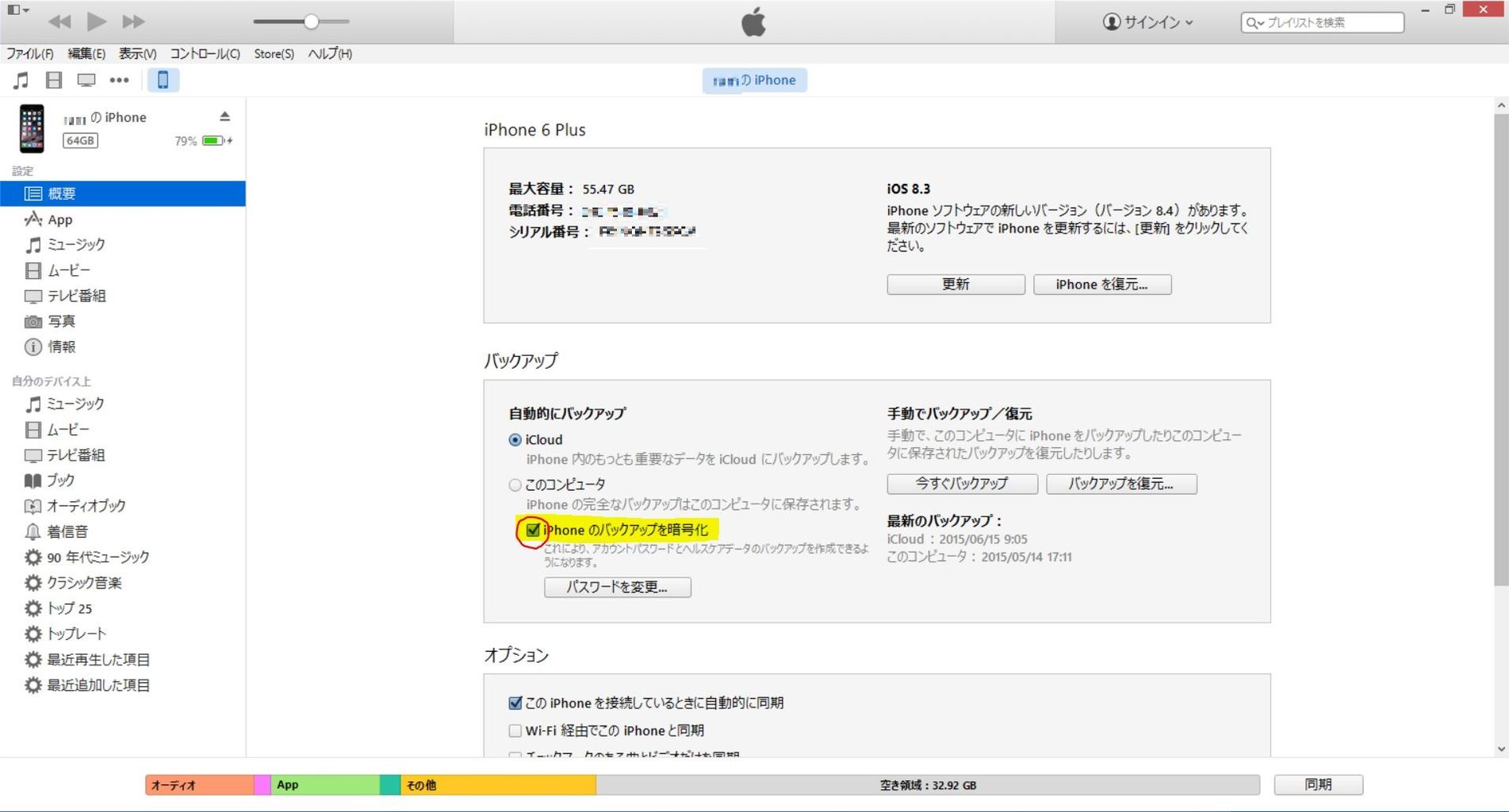The image size is (1509, 812).
Task: Click the 空き領域: 32.92 GB storage label
Action: pyautogui.click(x=928, y=785)
